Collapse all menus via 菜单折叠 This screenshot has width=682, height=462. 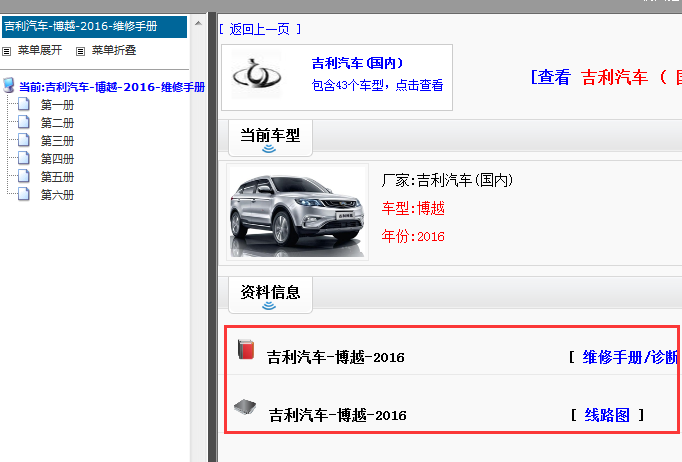[114, 50]
